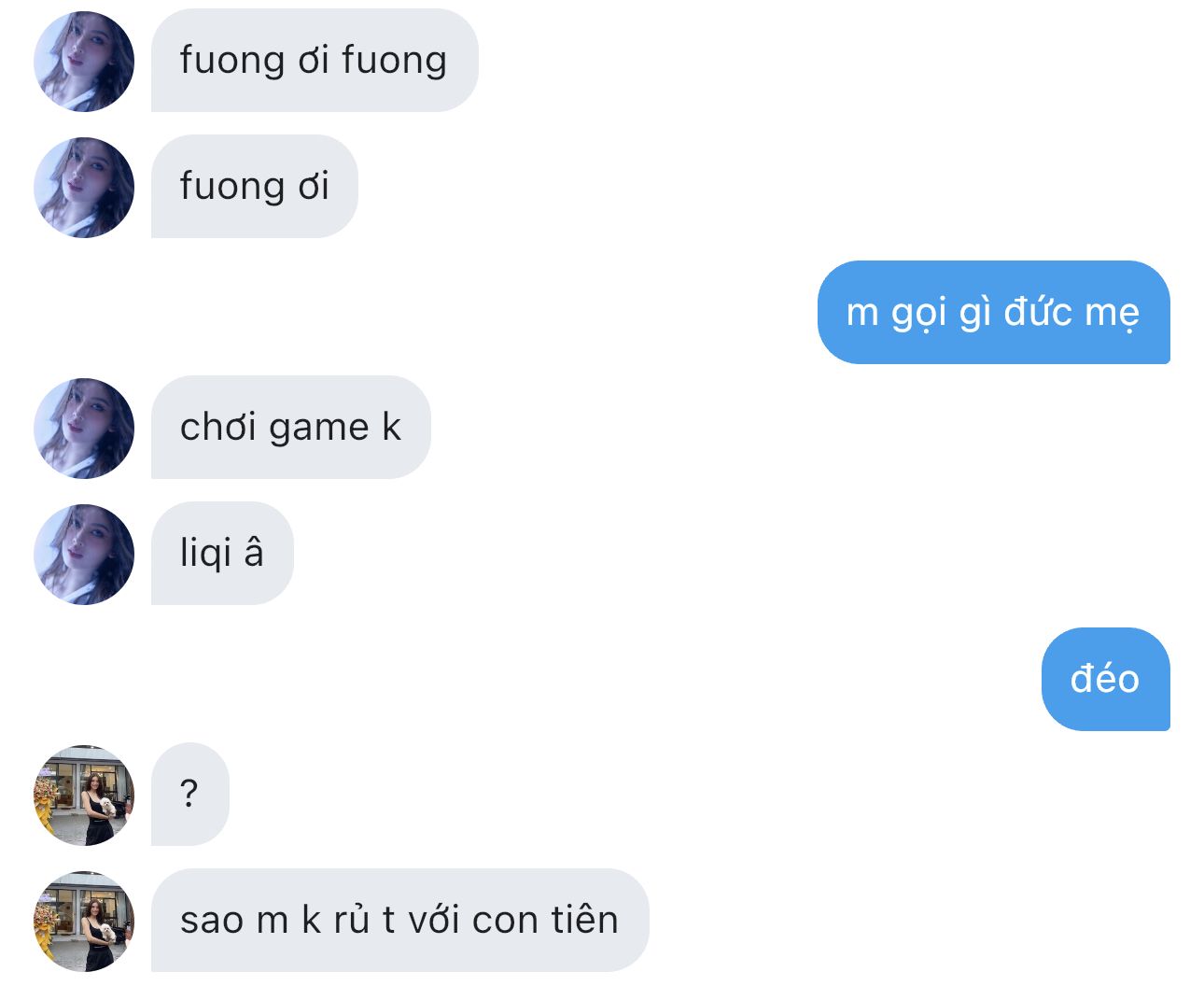Open avatar beside 'fuong ơi fuong' message
1204x986 pixels.
click(84, 62)
